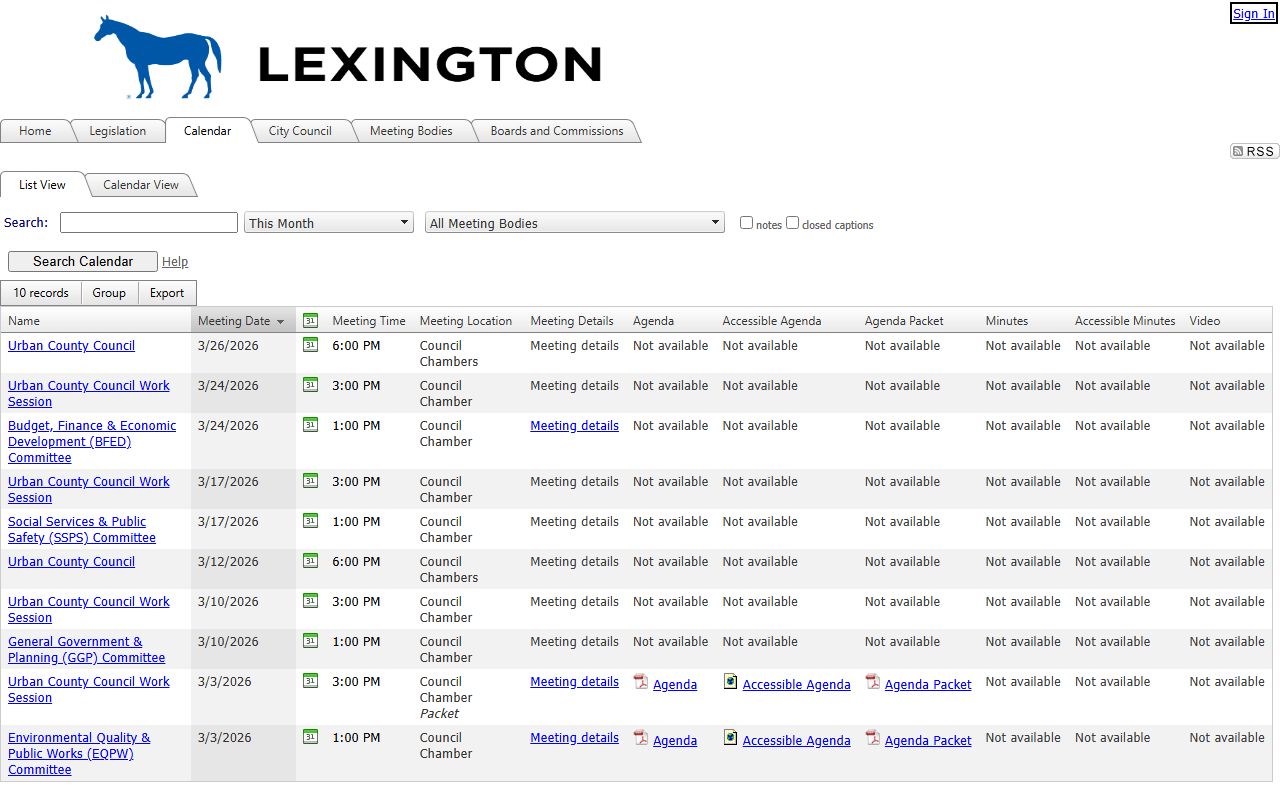Click calendar icon in table header
This screenshot has width=1280, height=800.
click(x=310, y=321)
